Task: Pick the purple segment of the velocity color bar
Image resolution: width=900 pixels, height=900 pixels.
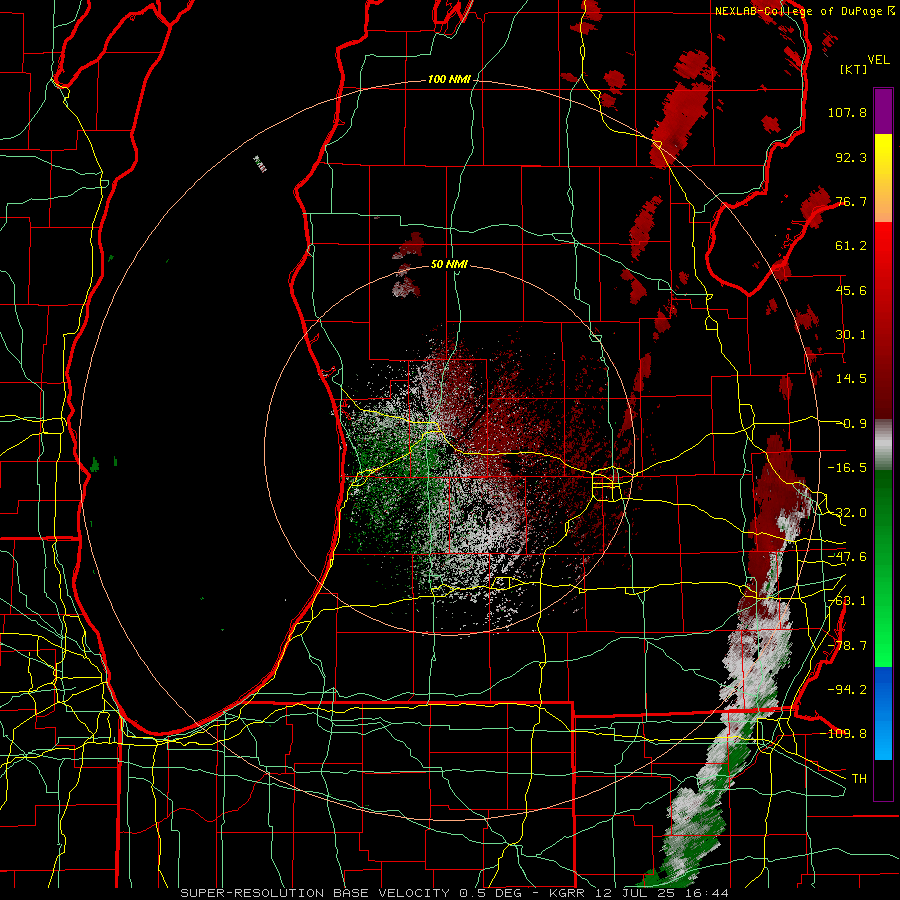Action: pos(883,111)
